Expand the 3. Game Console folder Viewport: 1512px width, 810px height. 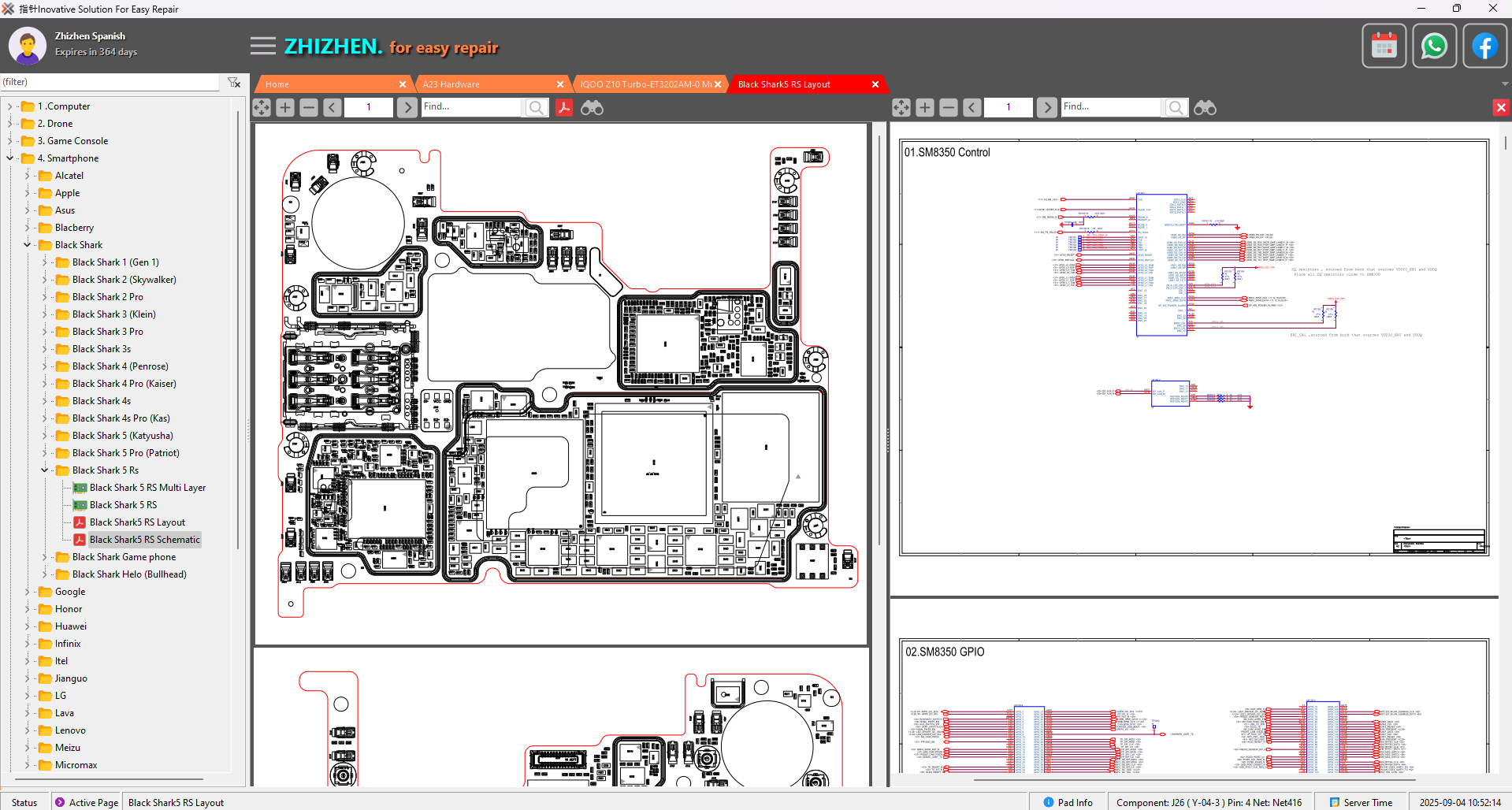9,141
